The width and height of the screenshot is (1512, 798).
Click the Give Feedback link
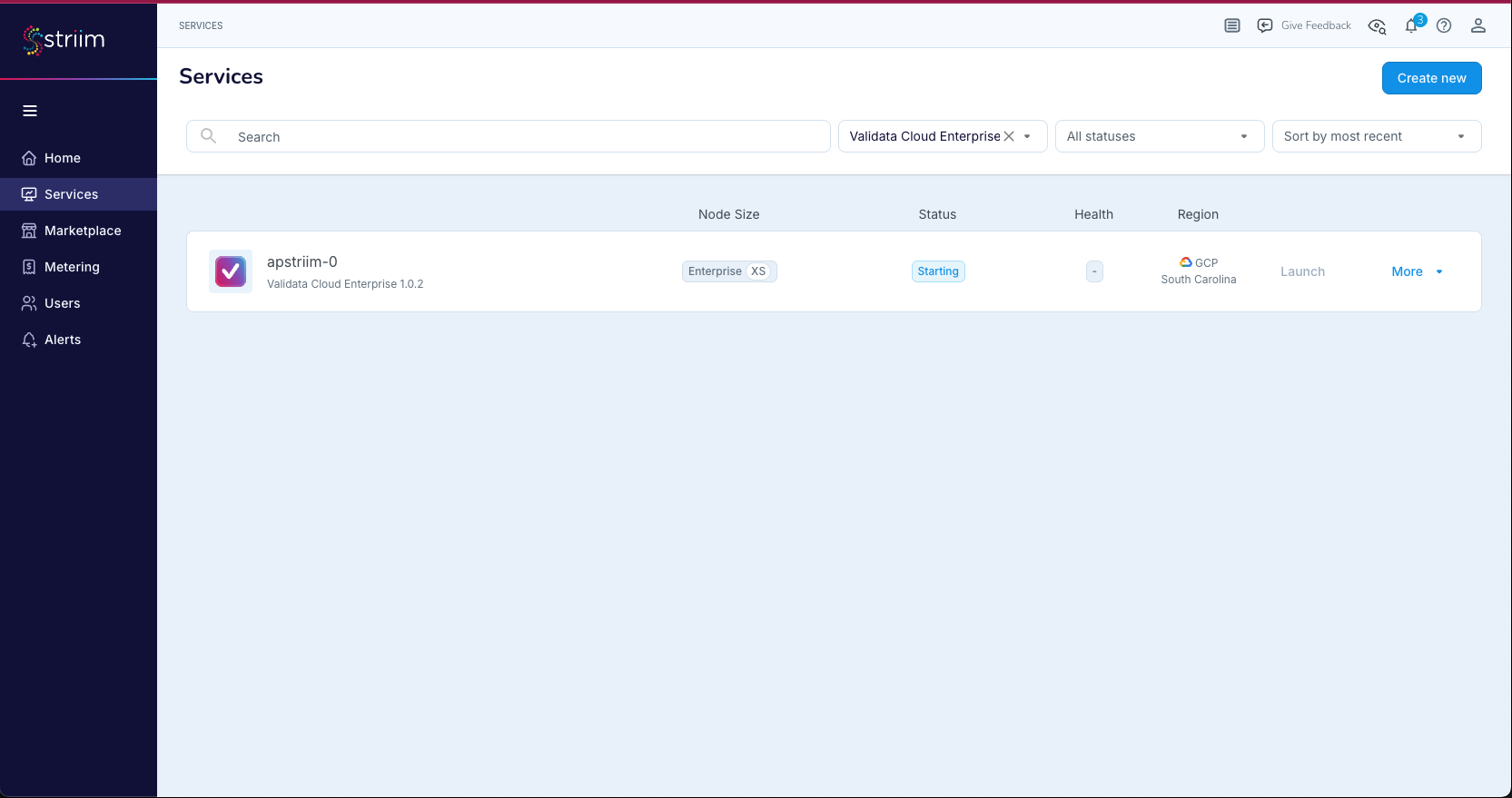pyautogui.click(x=1316, y=25)
